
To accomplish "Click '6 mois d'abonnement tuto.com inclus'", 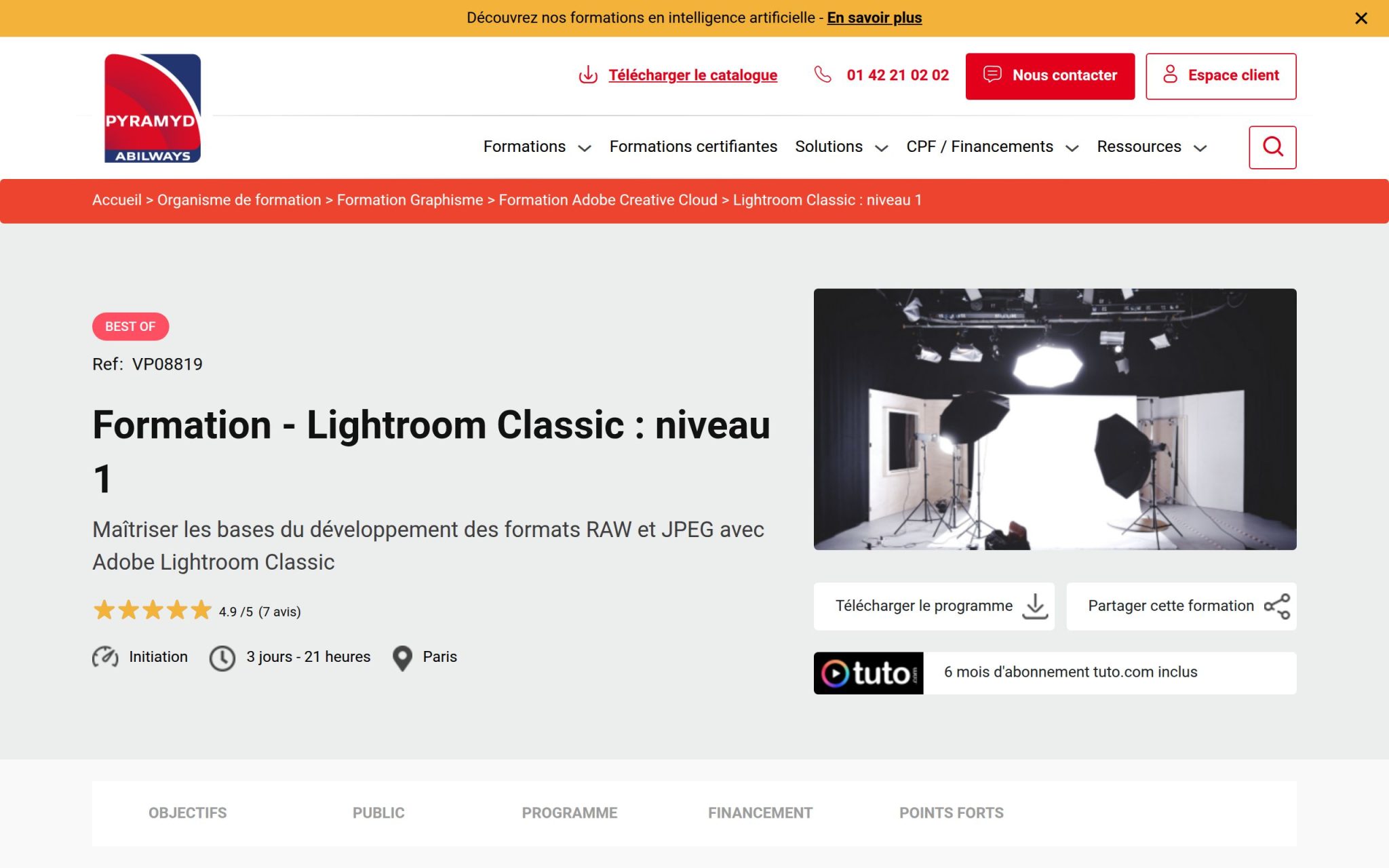I will pos(1070,672).
